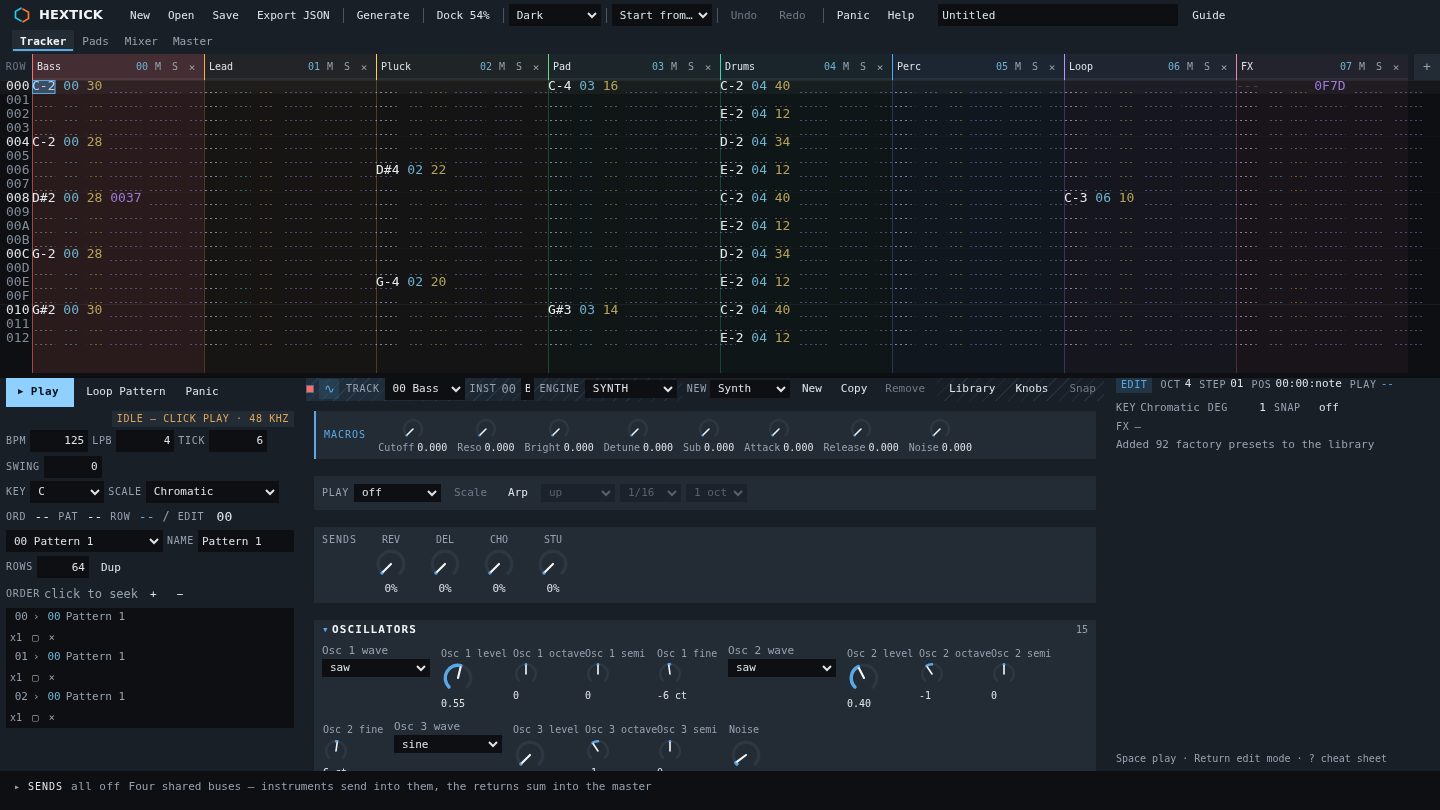
Task: Open the KEY dropdown showing C
Action: (x=67, y=492)
